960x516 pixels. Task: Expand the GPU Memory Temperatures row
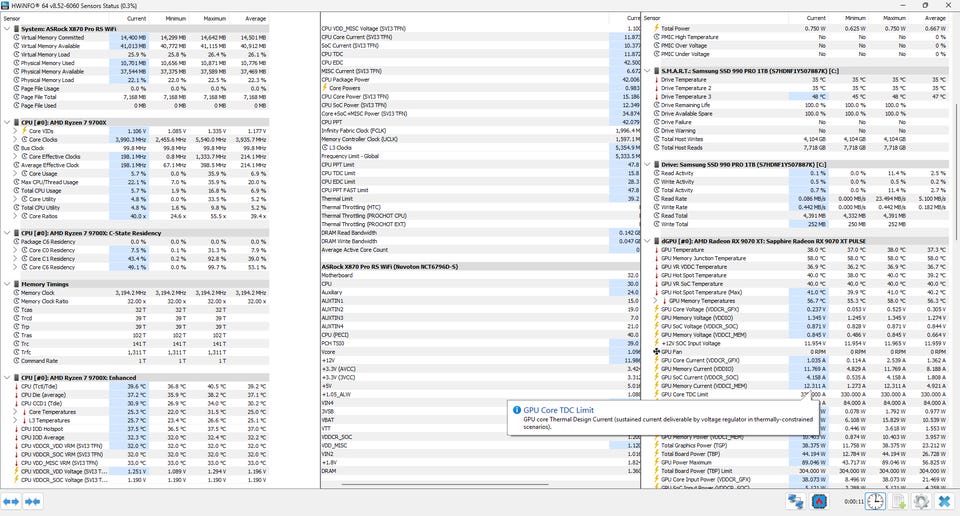click(x=656, y=301)
